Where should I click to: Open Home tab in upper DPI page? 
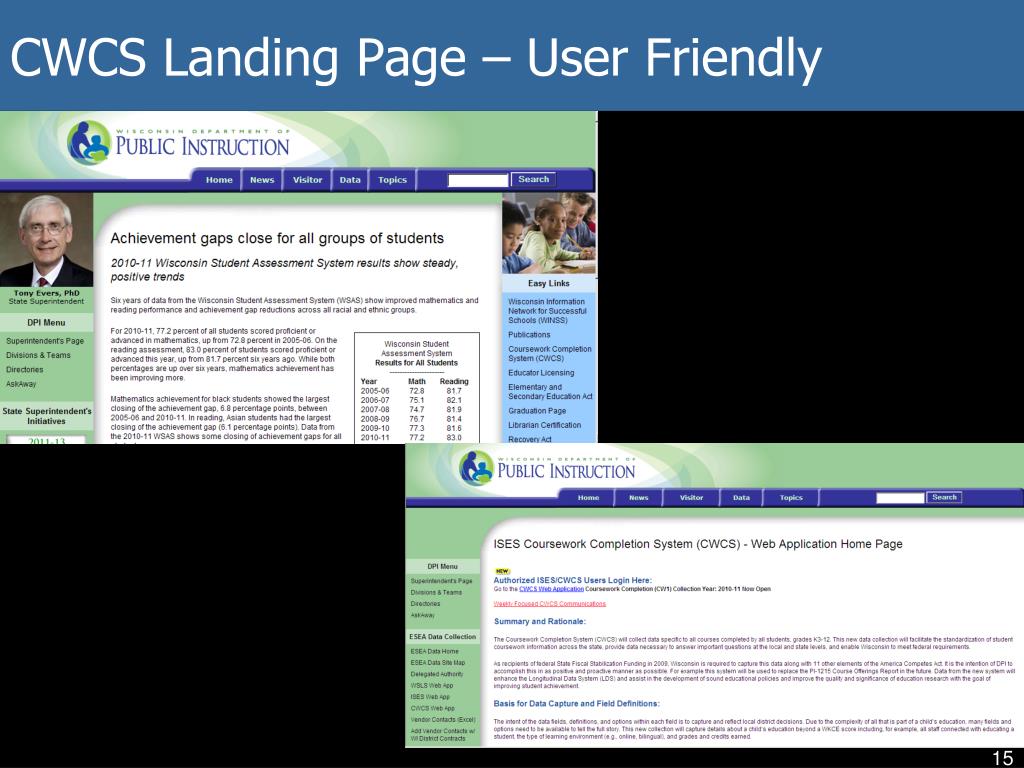tap(219, 180)
